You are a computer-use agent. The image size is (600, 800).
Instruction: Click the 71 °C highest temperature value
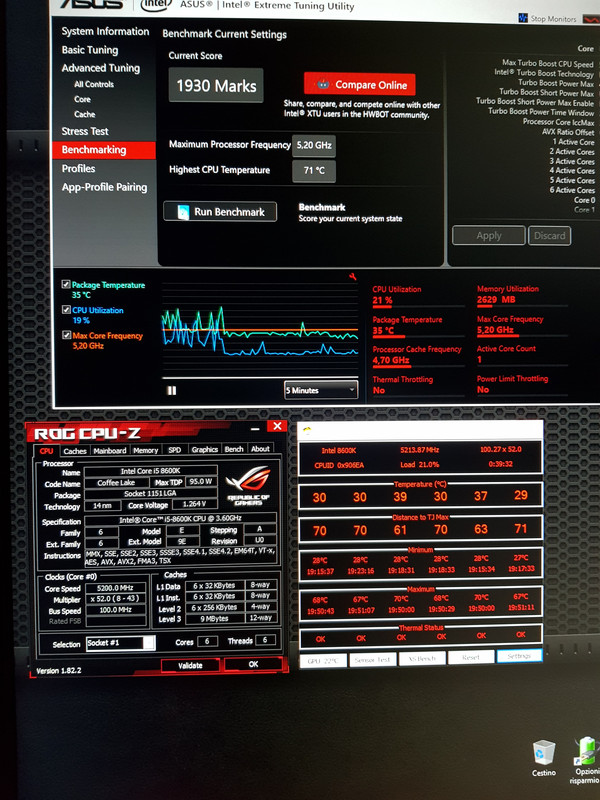coord(314,170)
